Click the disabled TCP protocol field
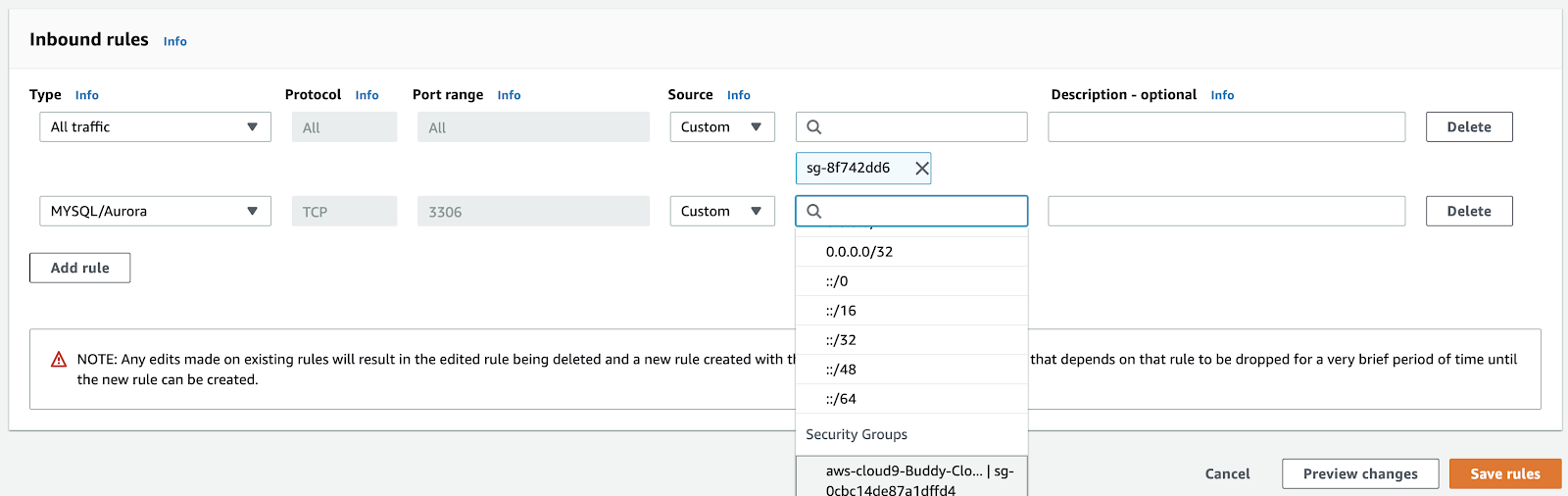Screen dimensions: 1568x496 (x=344, y=212)
